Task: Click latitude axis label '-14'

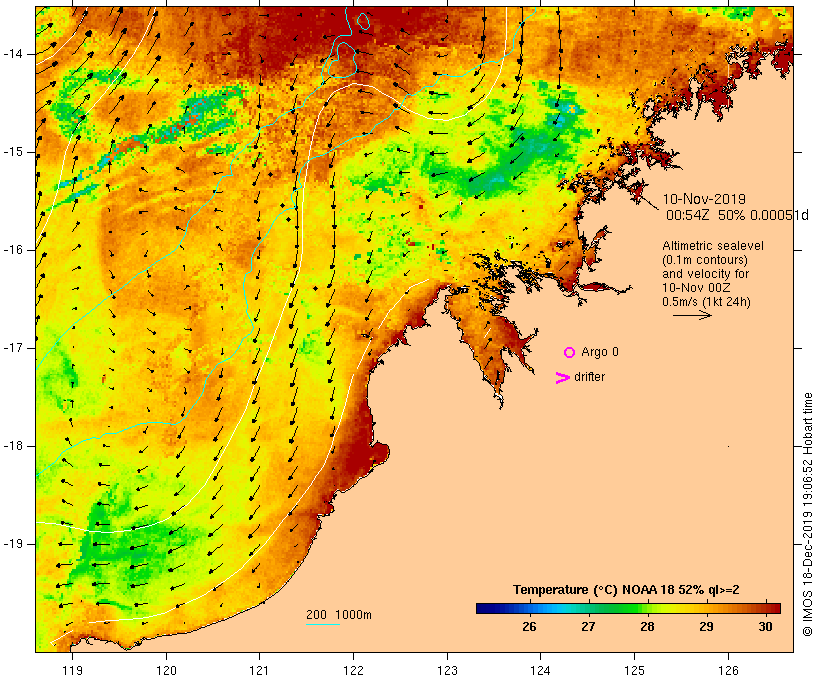Action: tap(13, 54)
